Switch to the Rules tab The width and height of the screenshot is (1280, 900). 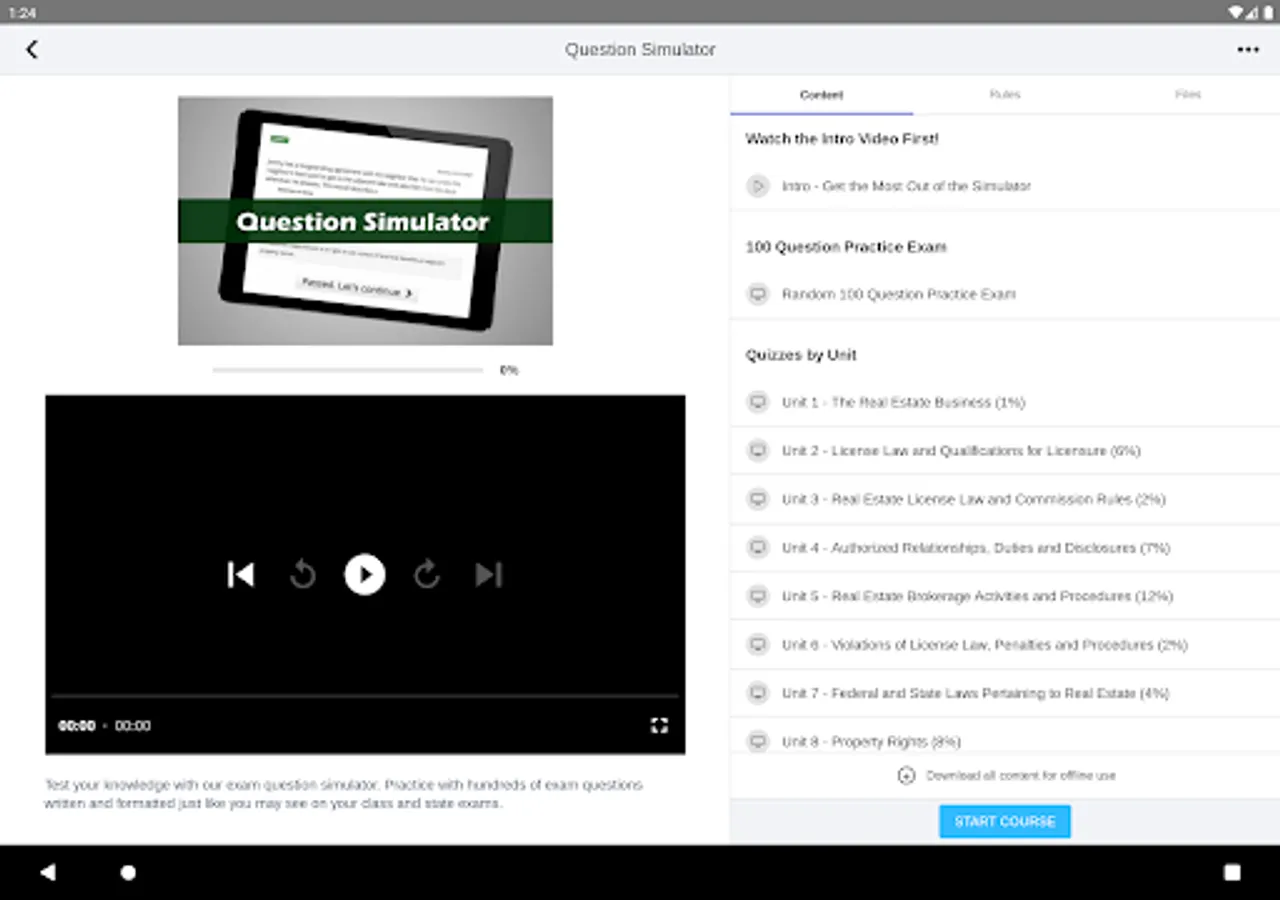pyautogui.click(x=1005, y=94)
